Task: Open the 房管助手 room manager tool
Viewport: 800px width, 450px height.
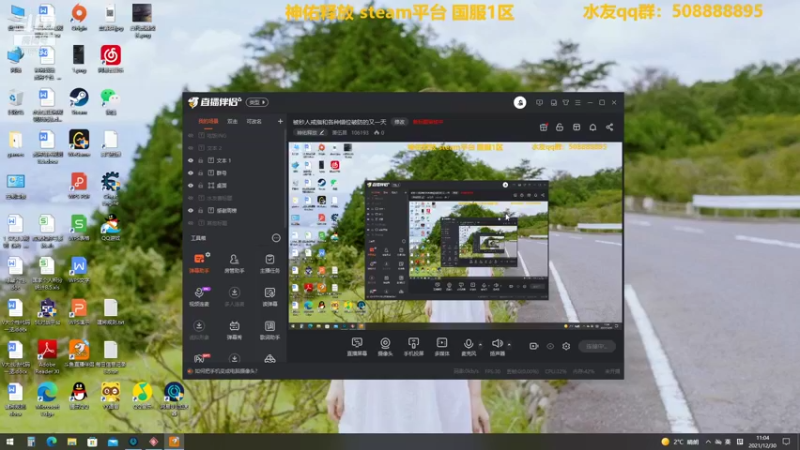Action: pyautogui.click(x=234, y=263)
